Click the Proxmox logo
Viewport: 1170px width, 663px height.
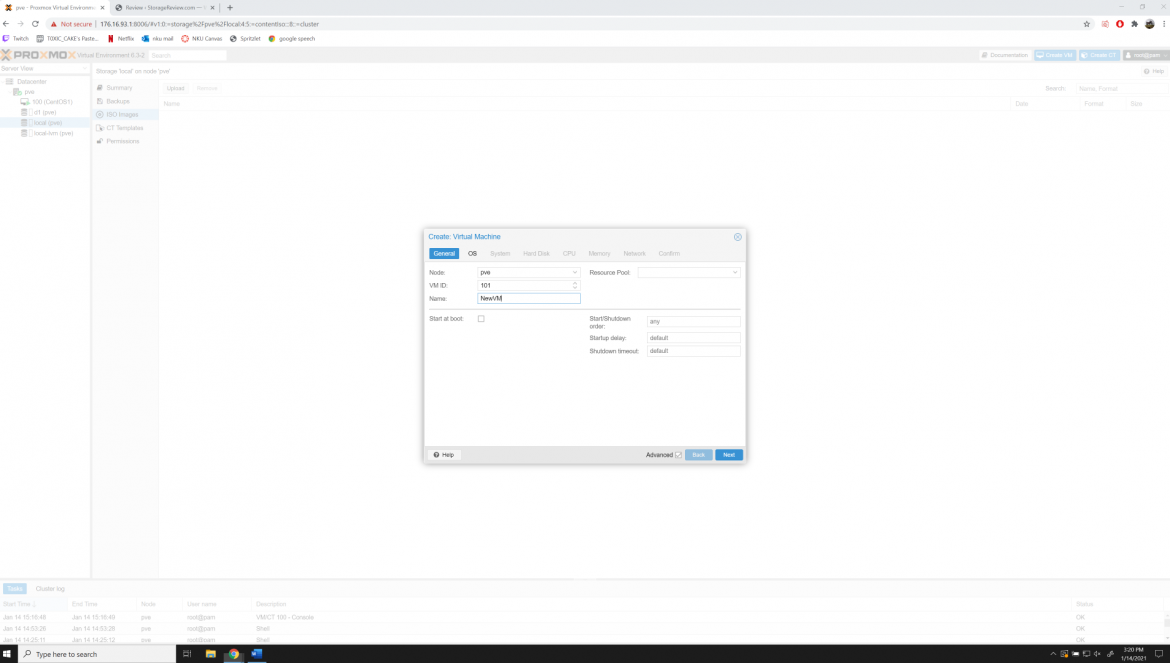click(x=38, y=55)
